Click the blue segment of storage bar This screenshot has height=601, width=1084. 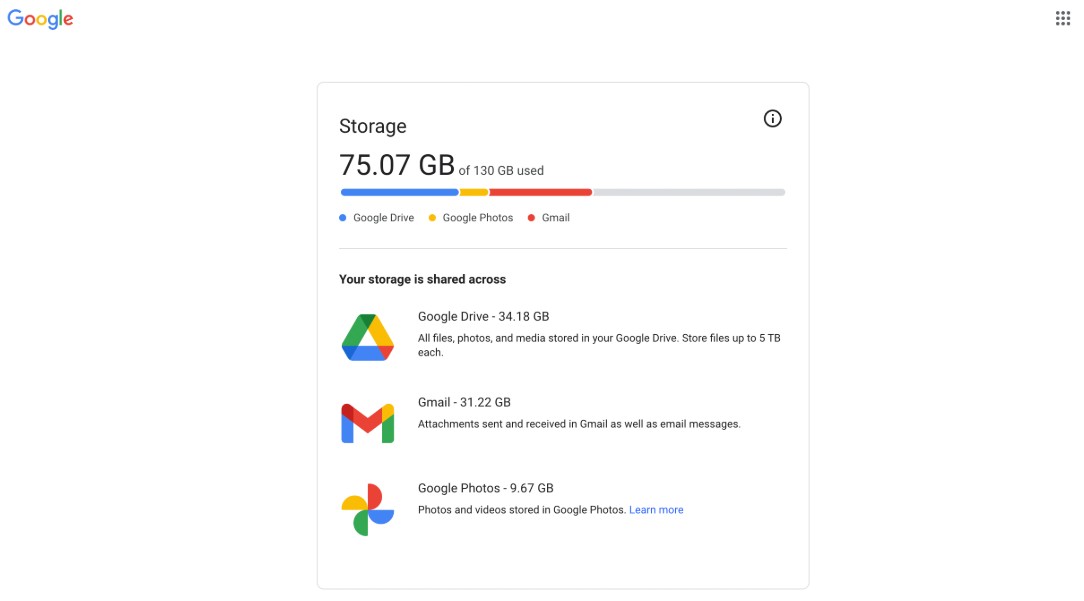pos(400,192)
